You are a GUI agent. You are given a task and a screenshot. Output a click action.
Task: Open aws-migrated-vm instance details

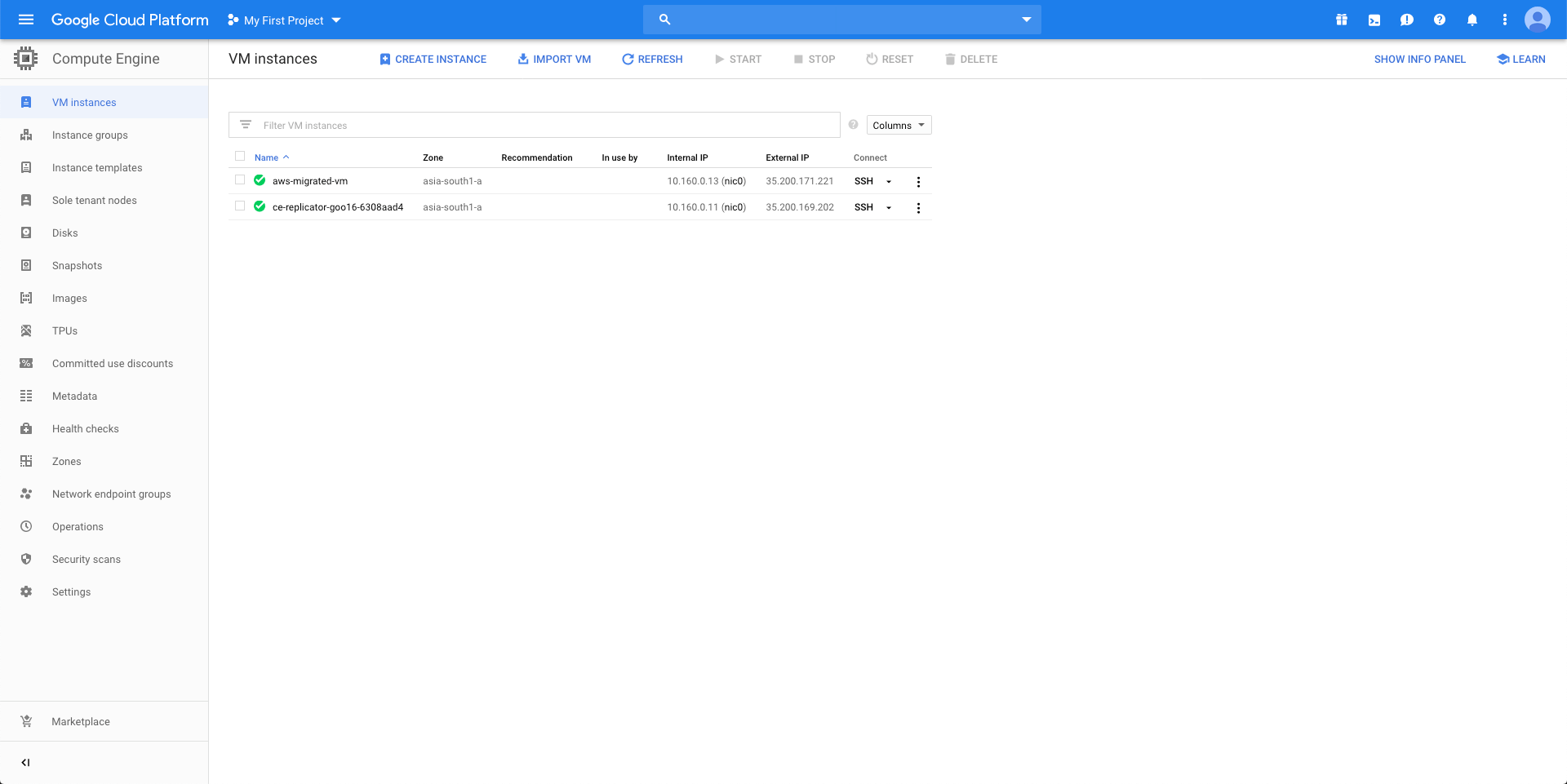310,181
